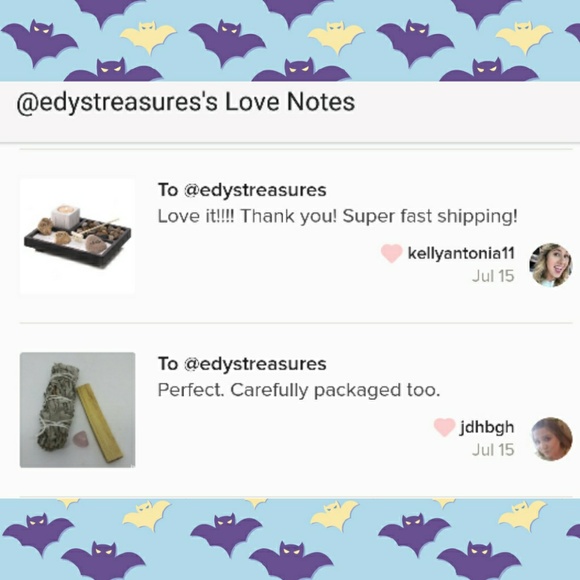Click the kellyantonia11 username
580x580 pixels.
pyautogui.click(x=461, y=253)
